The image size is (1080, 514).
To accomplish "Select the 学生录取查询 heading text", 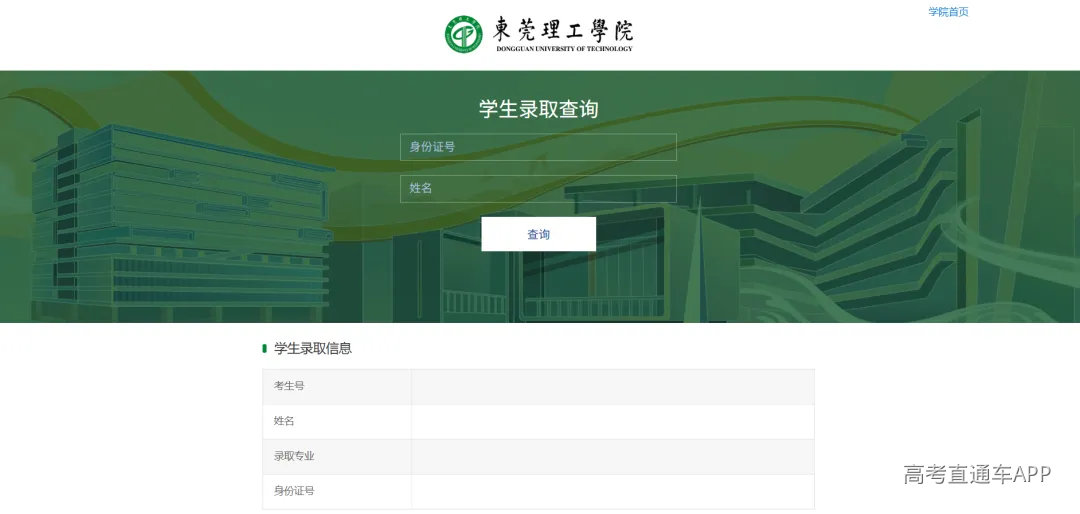I will [x=538, y=109].
